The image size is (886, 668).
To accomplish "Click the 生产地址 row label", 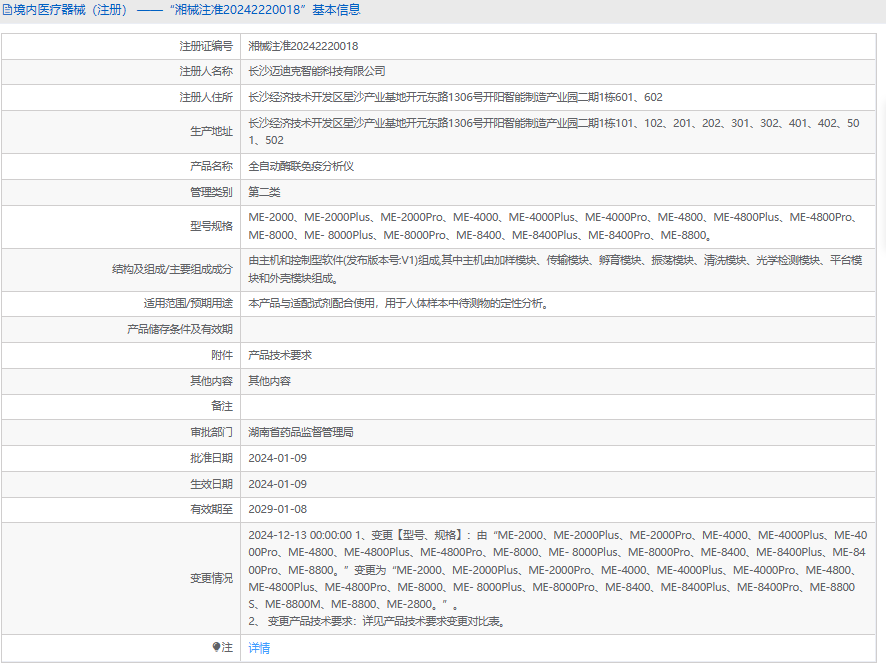I will [x=211, y=132].
